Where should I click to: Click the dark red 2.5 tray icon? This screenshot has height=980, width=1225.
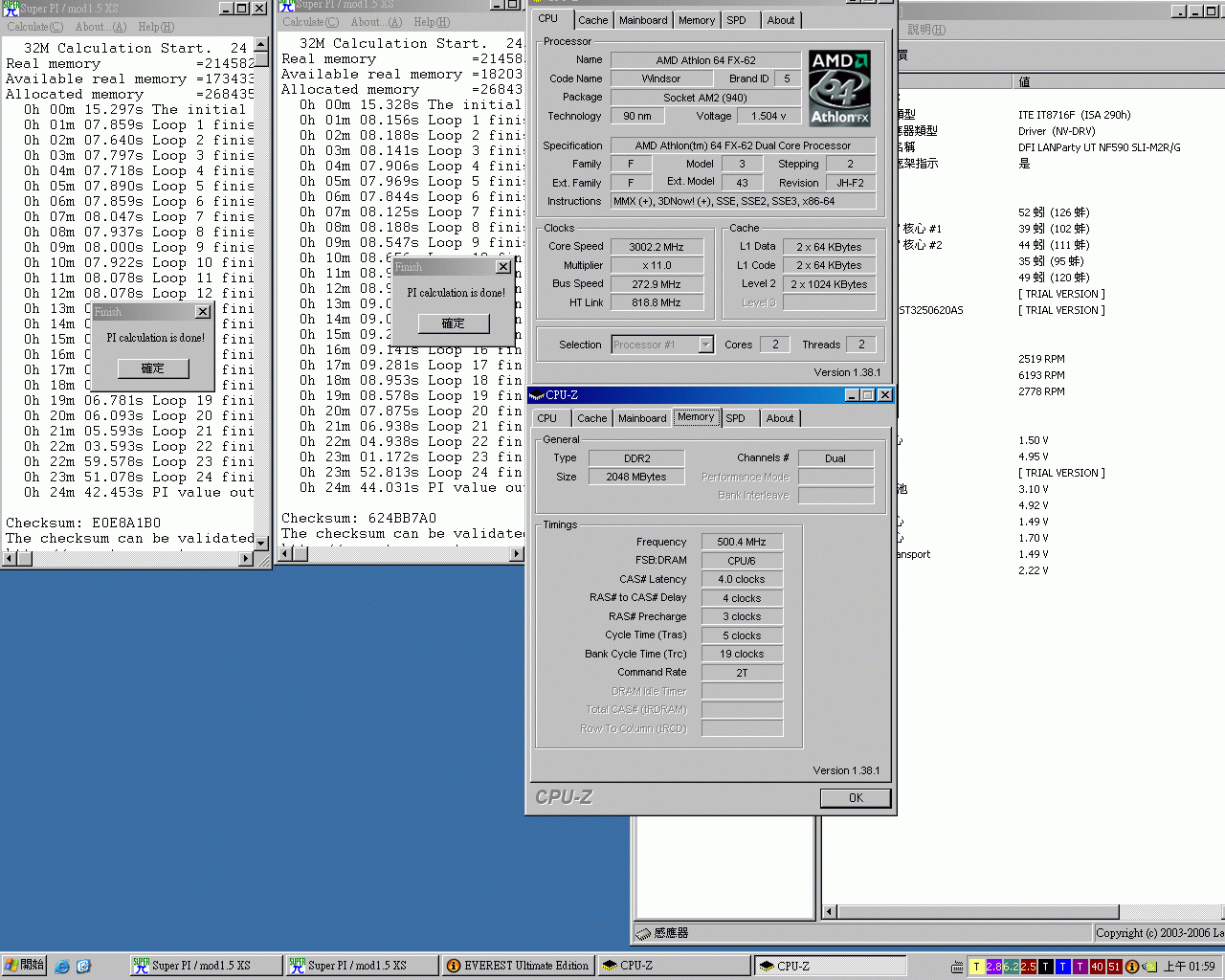point(1028,967)
